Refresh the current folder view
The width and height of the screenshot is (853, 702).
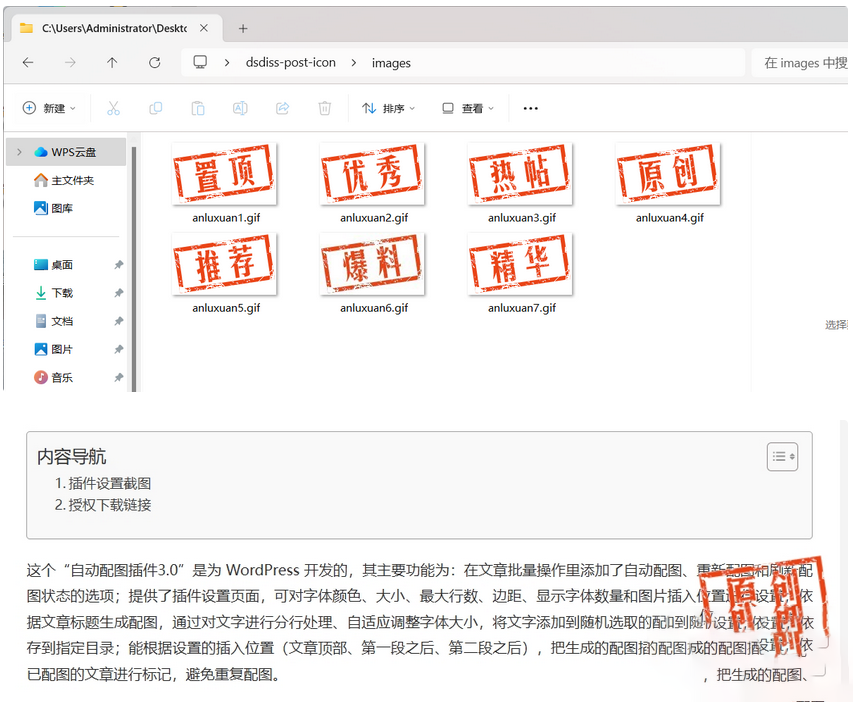154,62
